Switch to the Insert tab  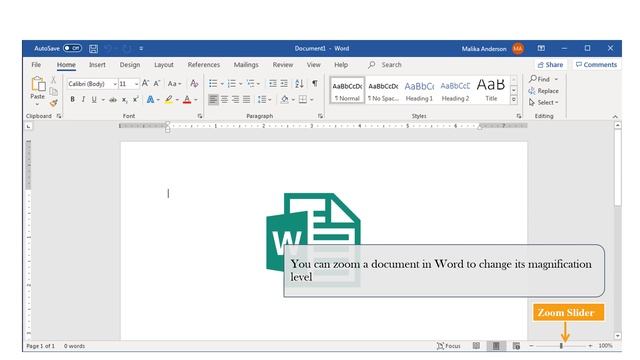[x=97, y=65]
